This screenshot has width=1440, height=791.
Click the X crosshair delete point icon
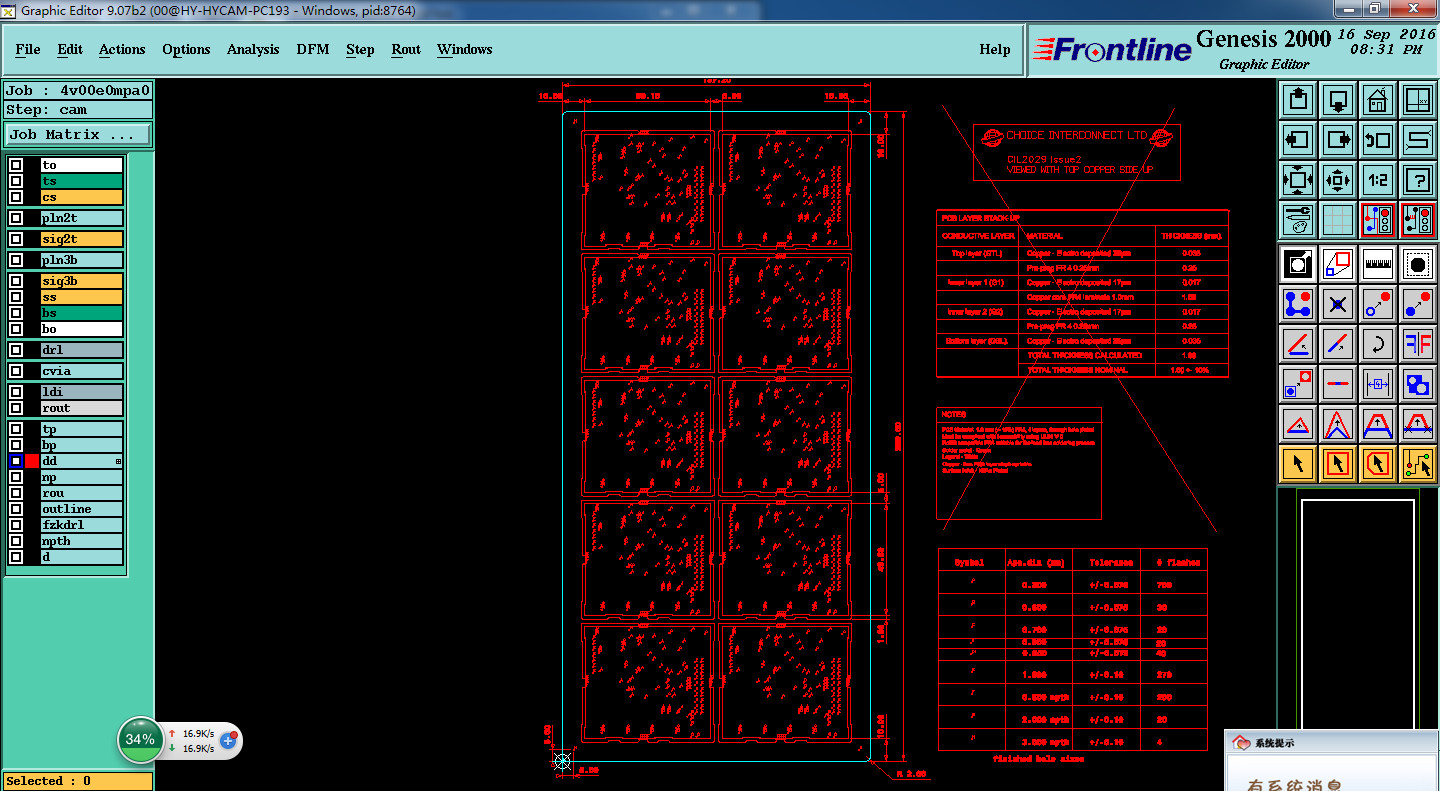tap(1337, 303)
